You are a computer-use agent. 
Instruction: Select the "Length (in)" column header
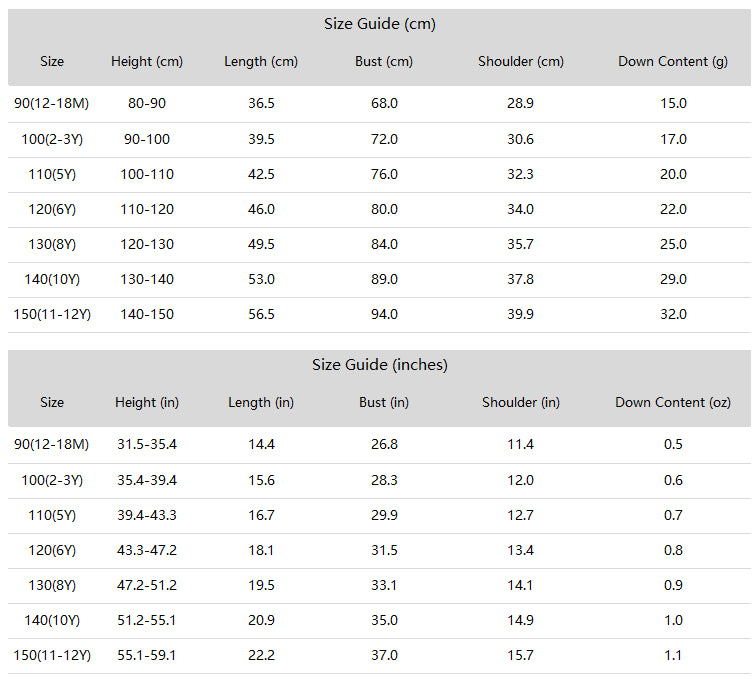click(x=261, y=403)
